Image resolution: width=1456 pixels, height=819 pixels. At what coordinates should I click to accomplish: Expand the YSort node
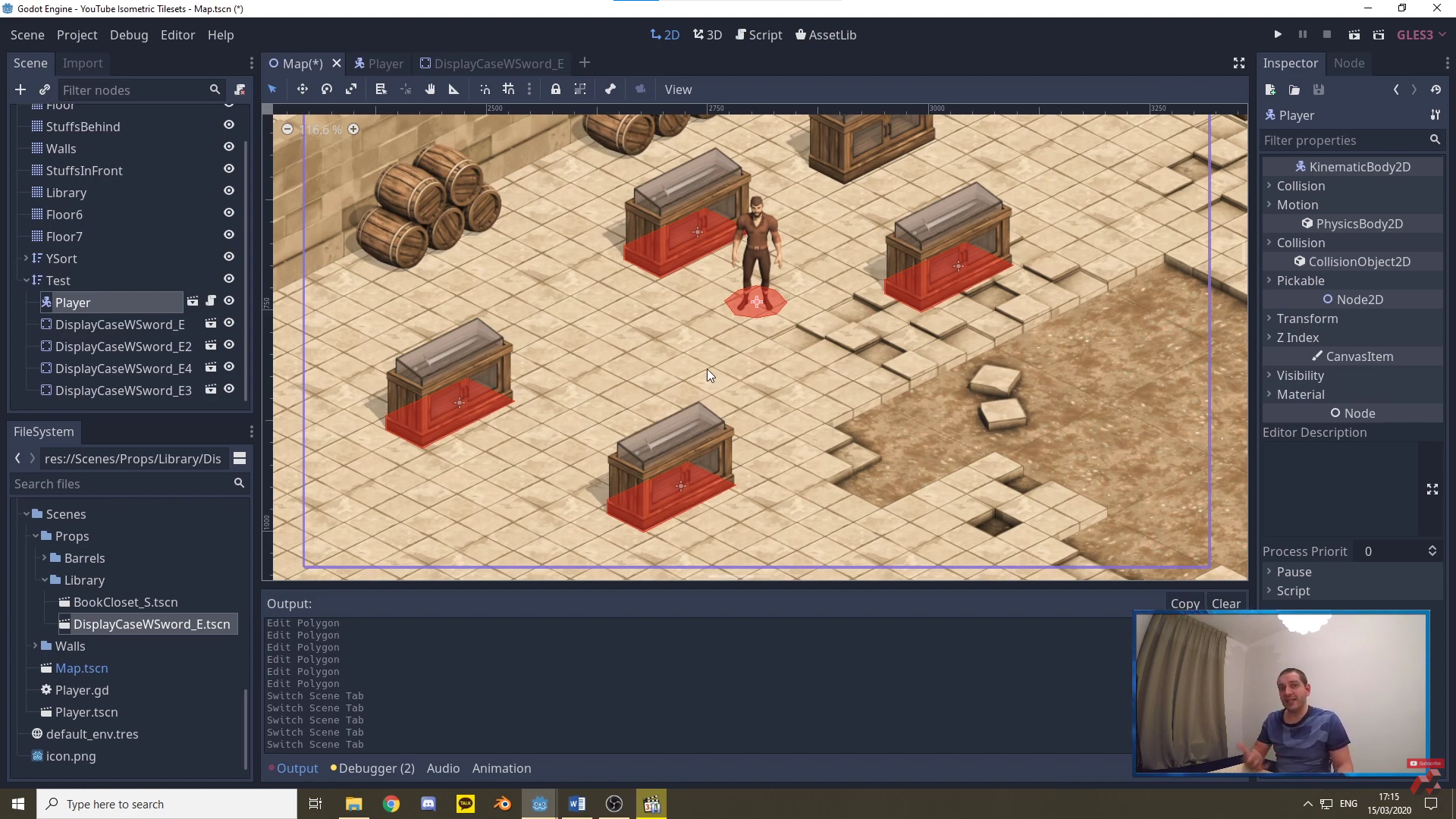tap(27, 259)
